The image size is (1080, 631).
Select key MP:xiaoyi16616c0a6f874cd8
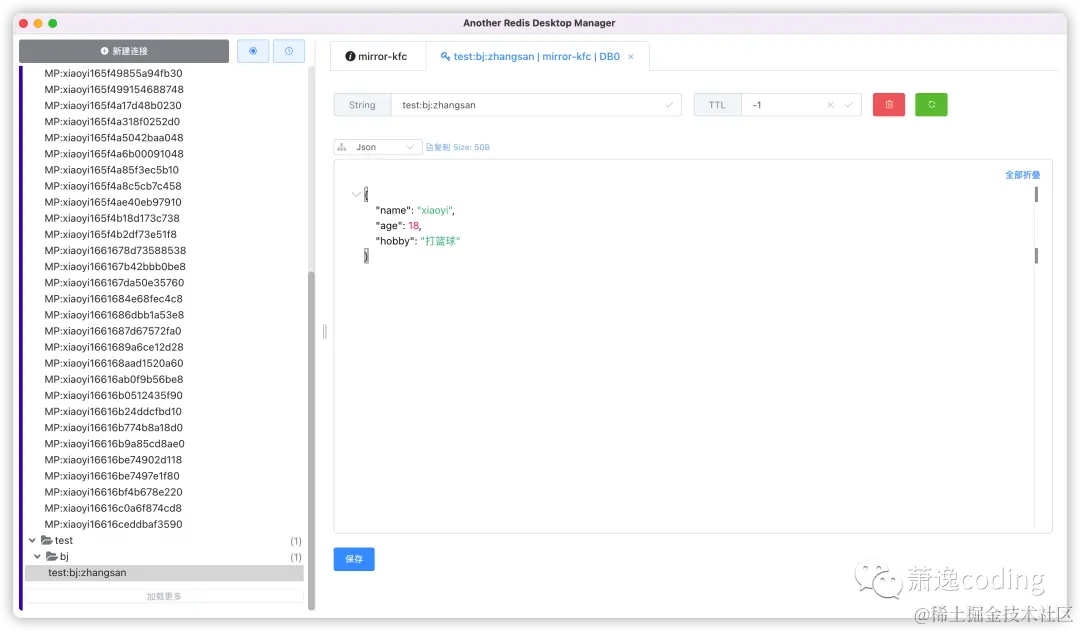pos(114,508)
